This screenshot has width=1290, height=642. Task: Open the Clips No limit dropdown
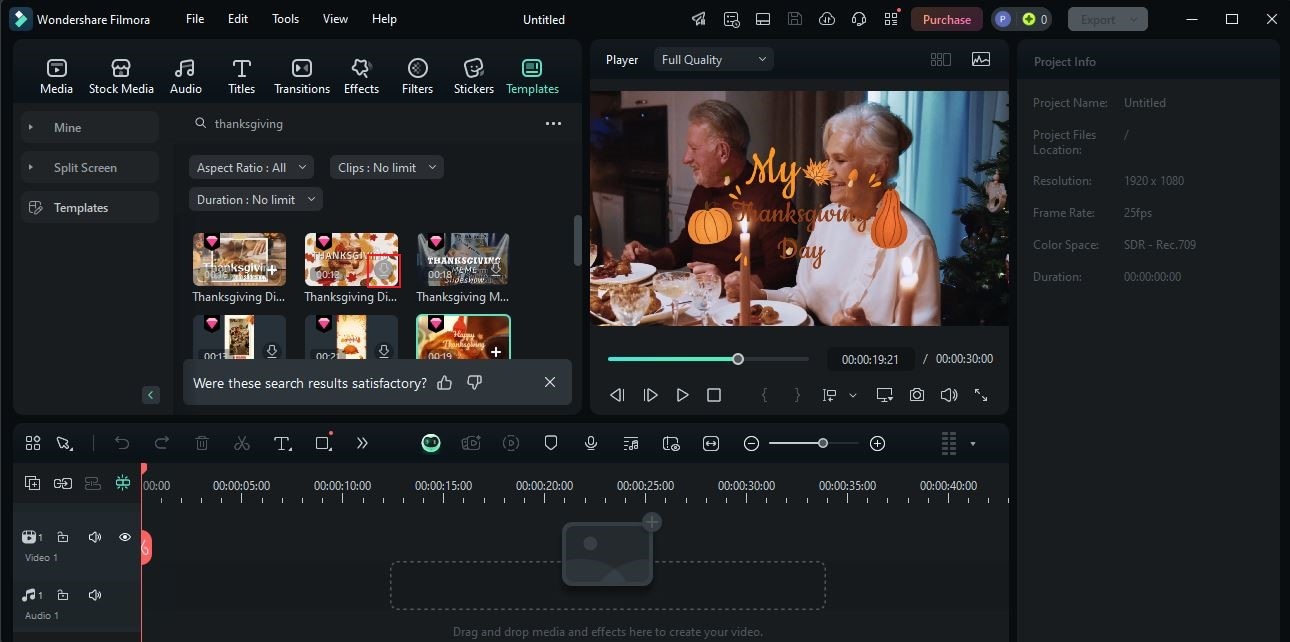(386, 168)
